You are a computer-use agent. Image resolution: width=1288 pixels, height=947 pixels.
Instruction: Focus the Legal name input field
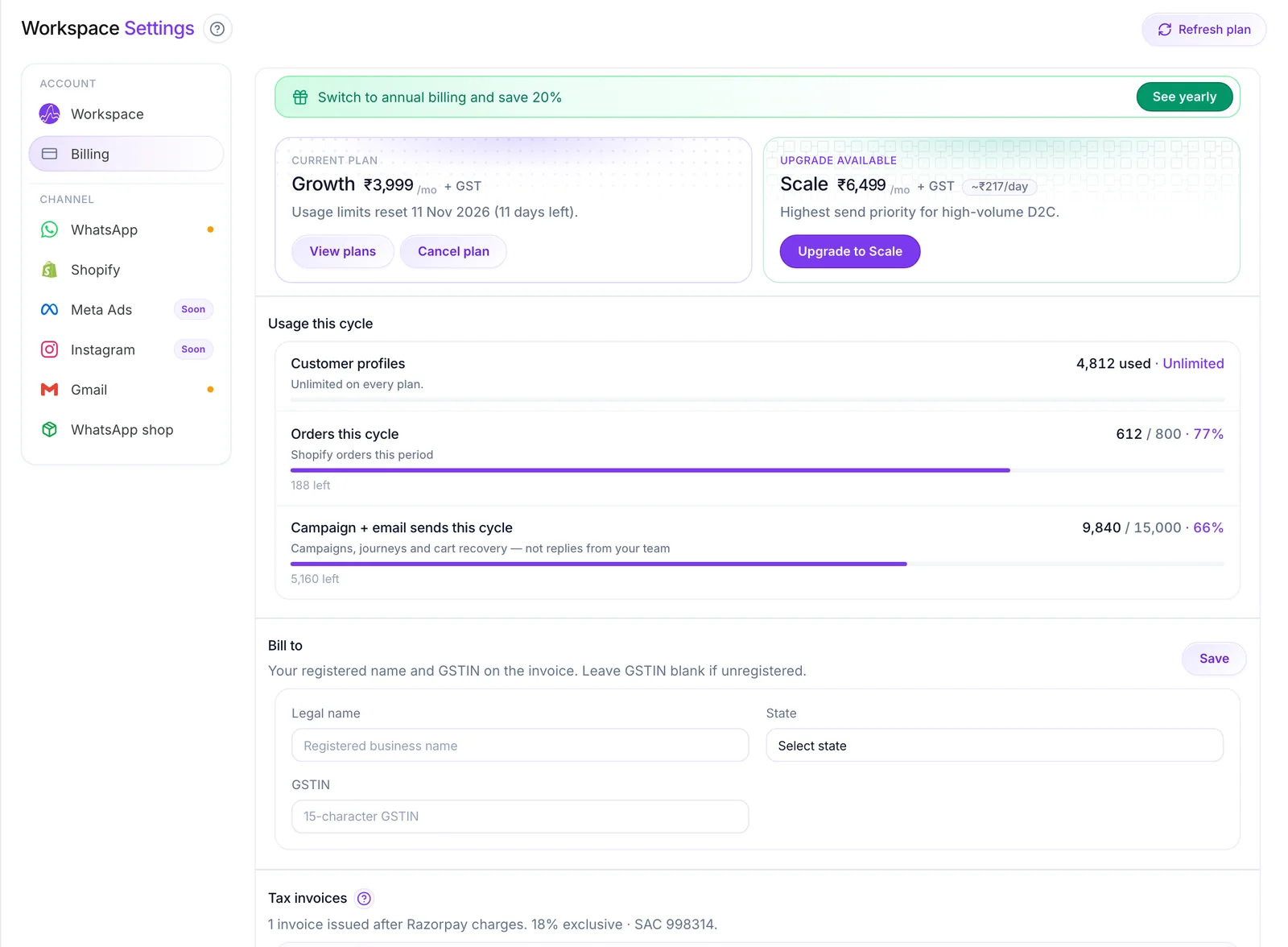click(x=520, y=746)
